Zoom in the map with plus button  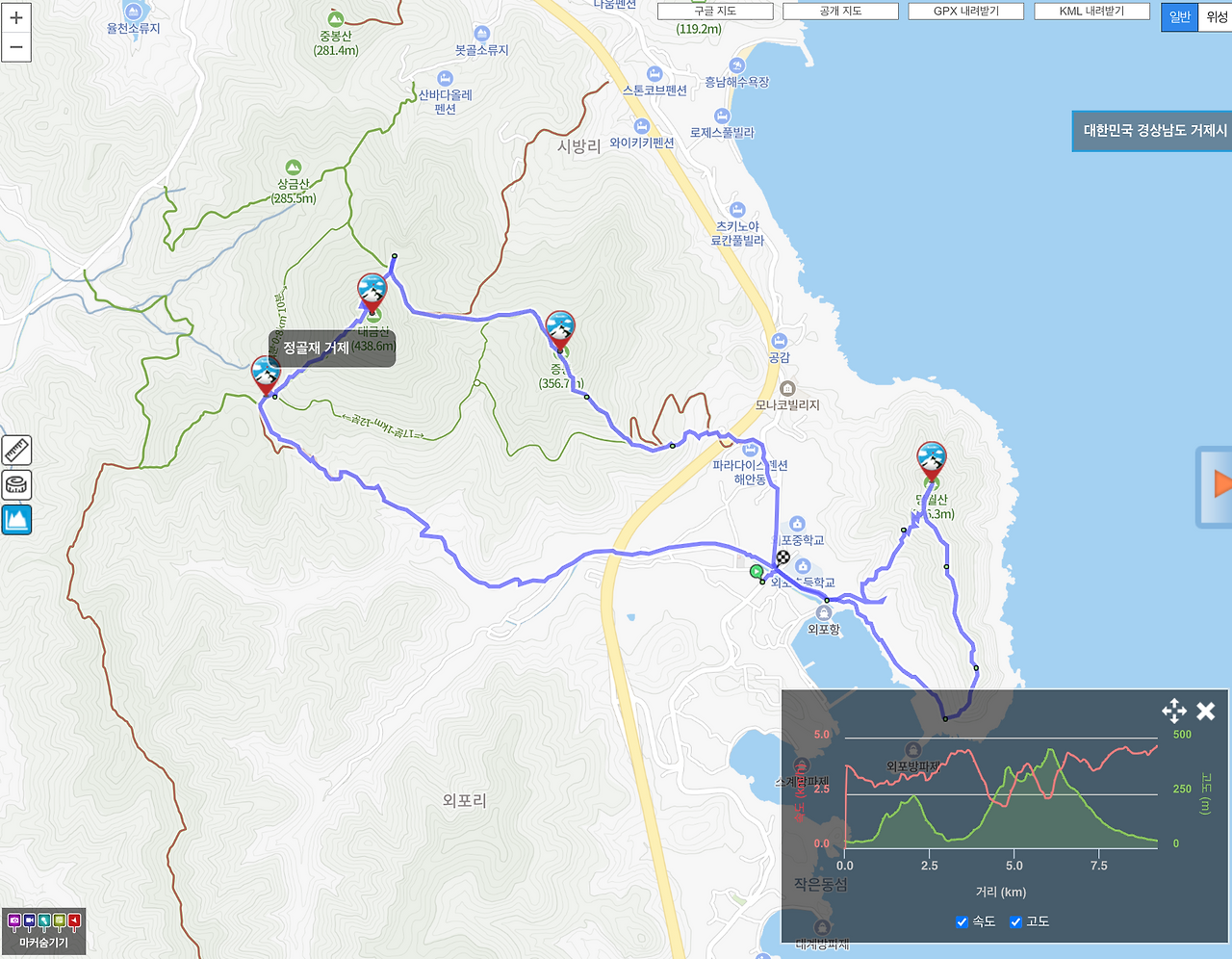(x=15, y=16)
